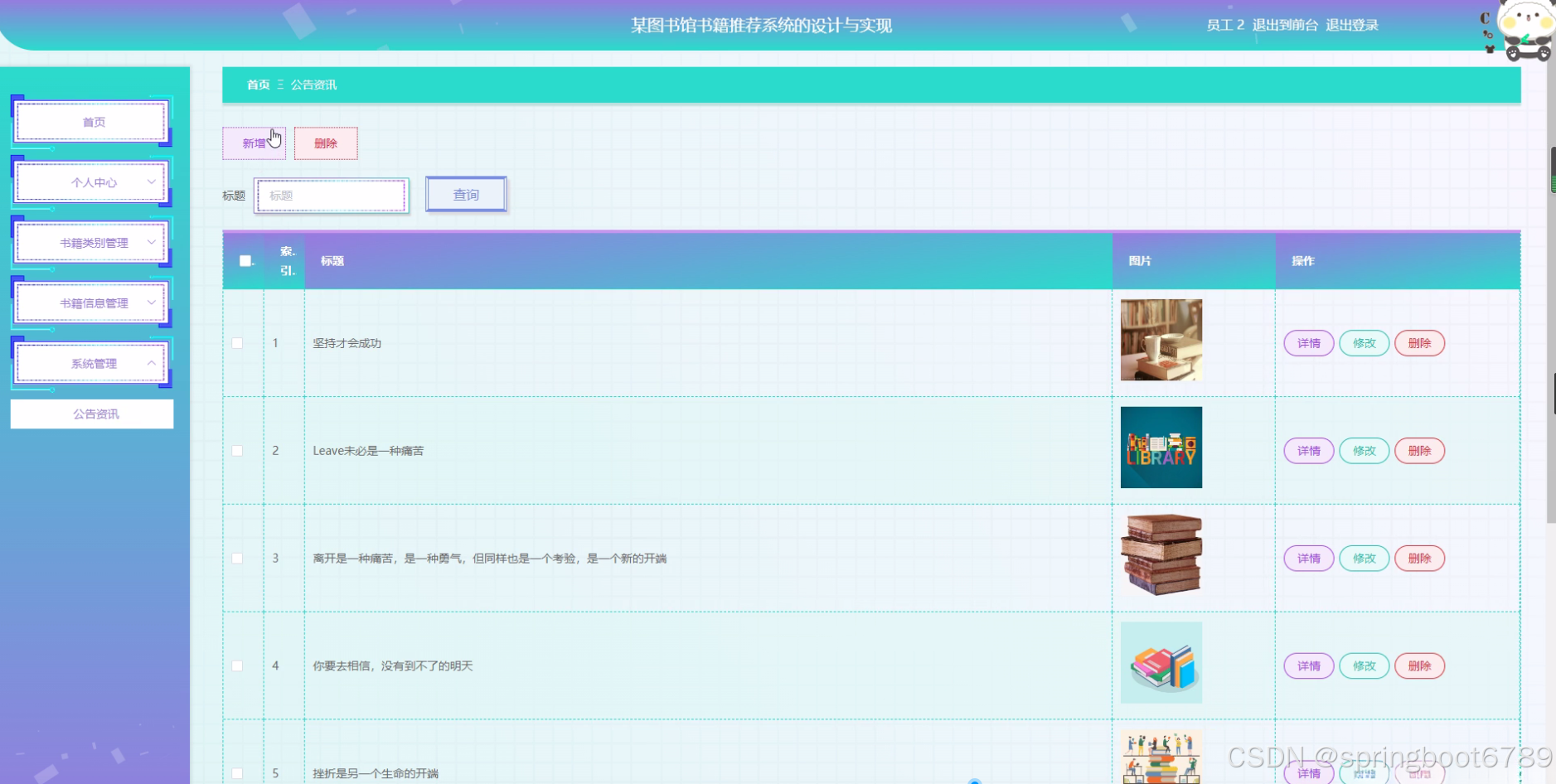This screenshot has width=1556, height=784.
Task: Check the box for row 3 离开是一种痛苦
Action: (x=237, y=559)
